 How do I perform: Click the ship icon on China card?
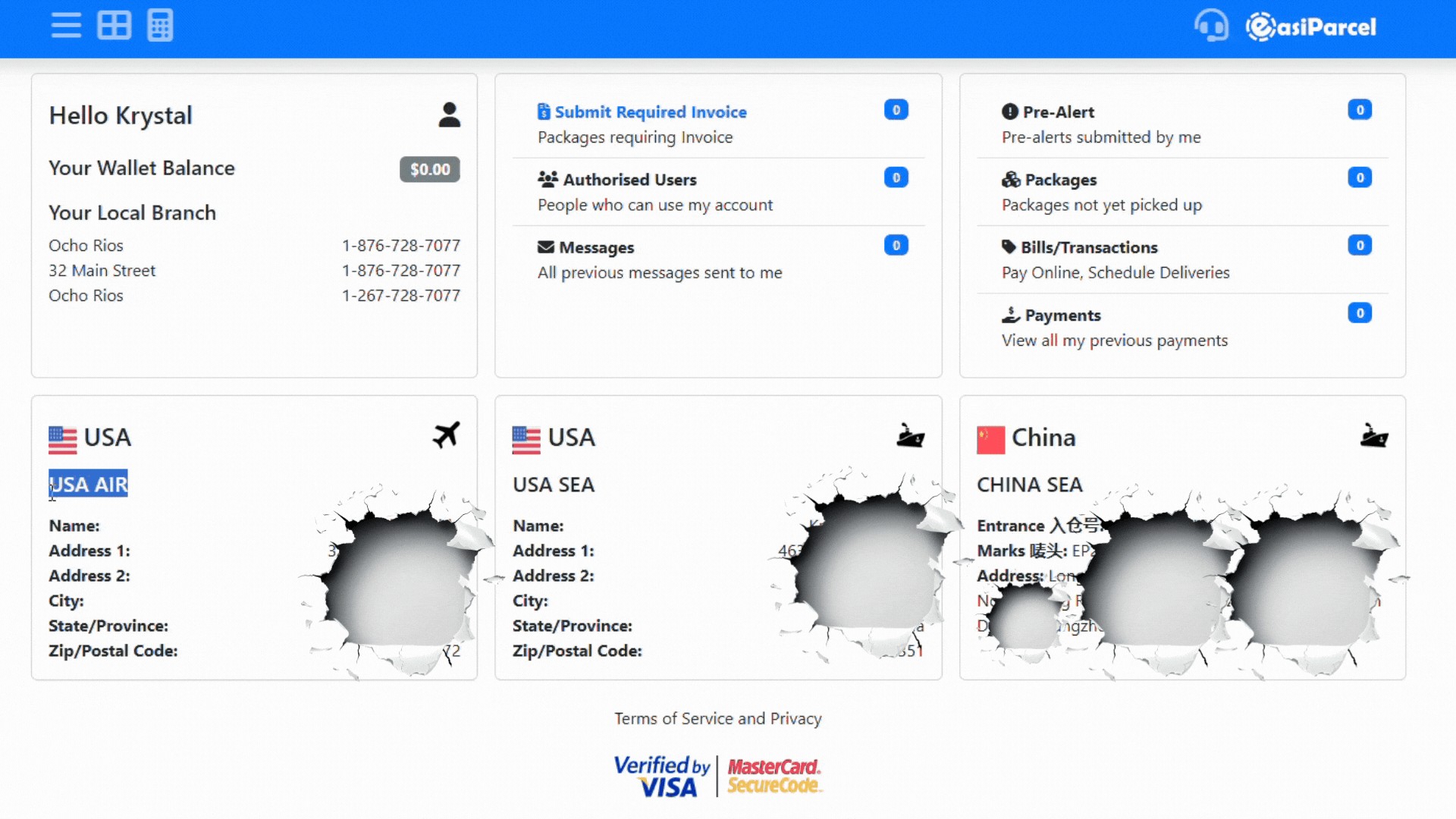tap(1373, 436)
